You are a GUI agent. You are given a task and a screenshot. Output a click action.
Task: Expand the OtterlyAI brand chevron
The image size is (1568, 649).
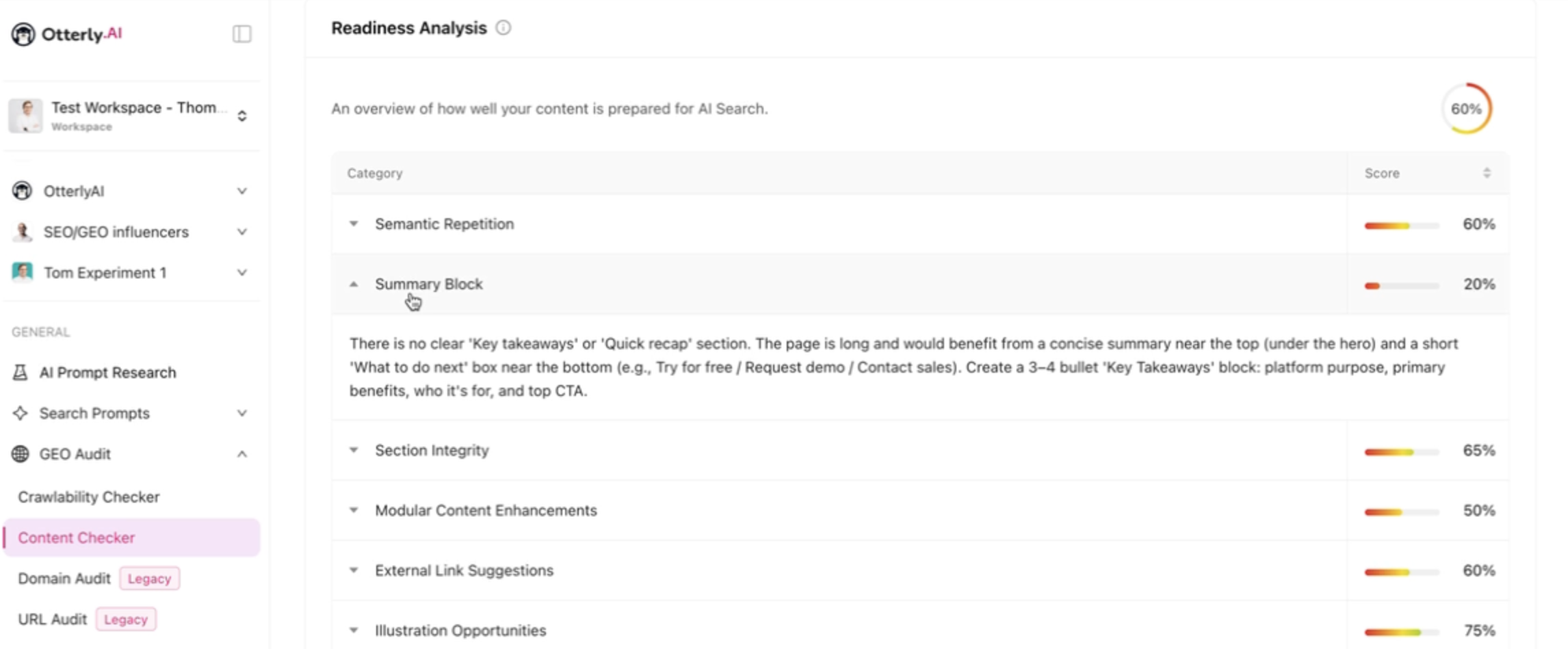[241, 191]
